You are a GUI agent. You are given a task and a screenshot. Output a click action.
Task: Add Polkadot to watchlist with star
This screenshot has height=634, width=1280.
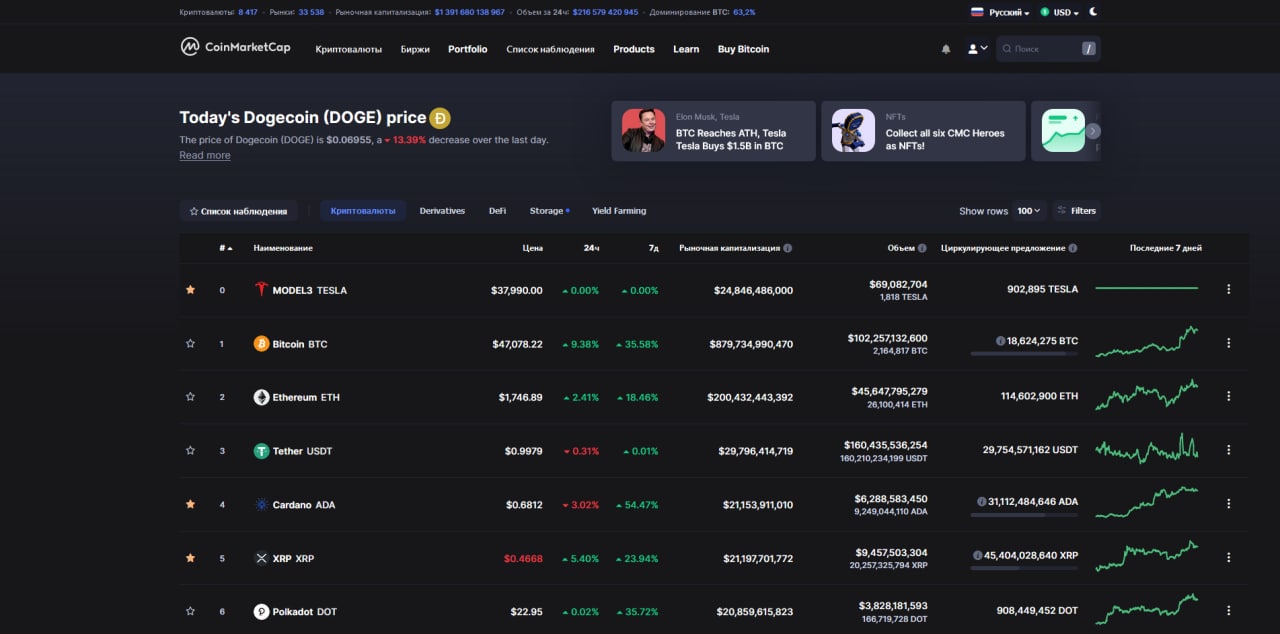[190, 612]
